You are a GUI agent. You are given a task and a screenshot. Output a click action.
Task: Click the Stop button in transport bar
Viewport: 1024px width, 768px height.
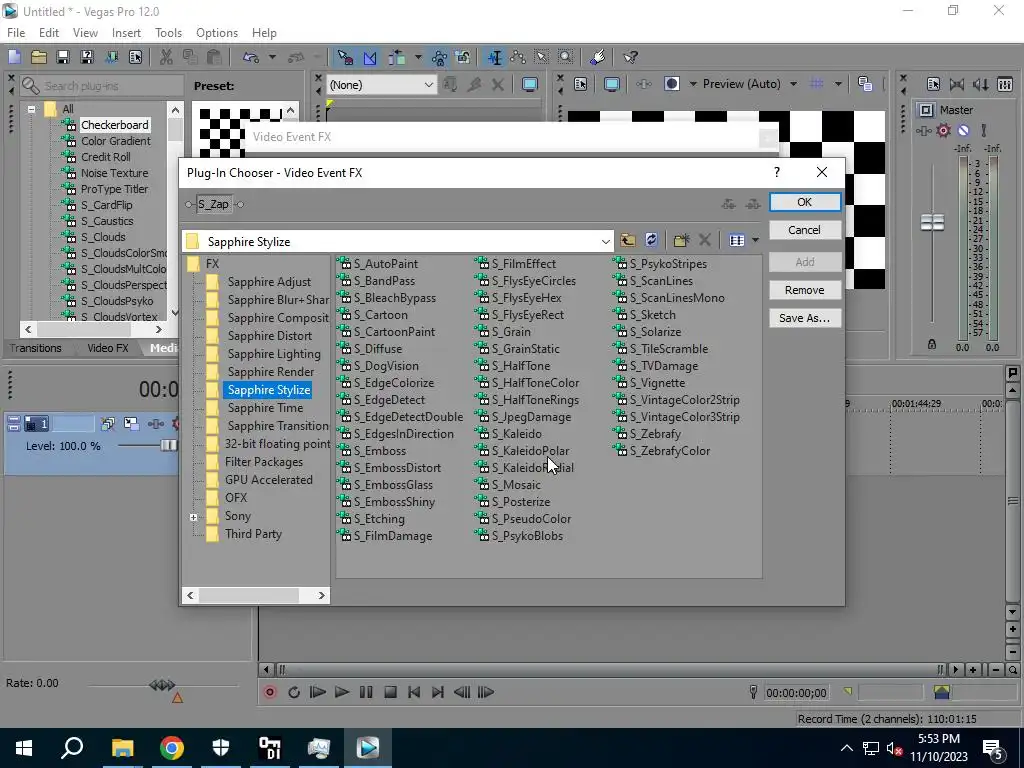(x=390, y=692)
